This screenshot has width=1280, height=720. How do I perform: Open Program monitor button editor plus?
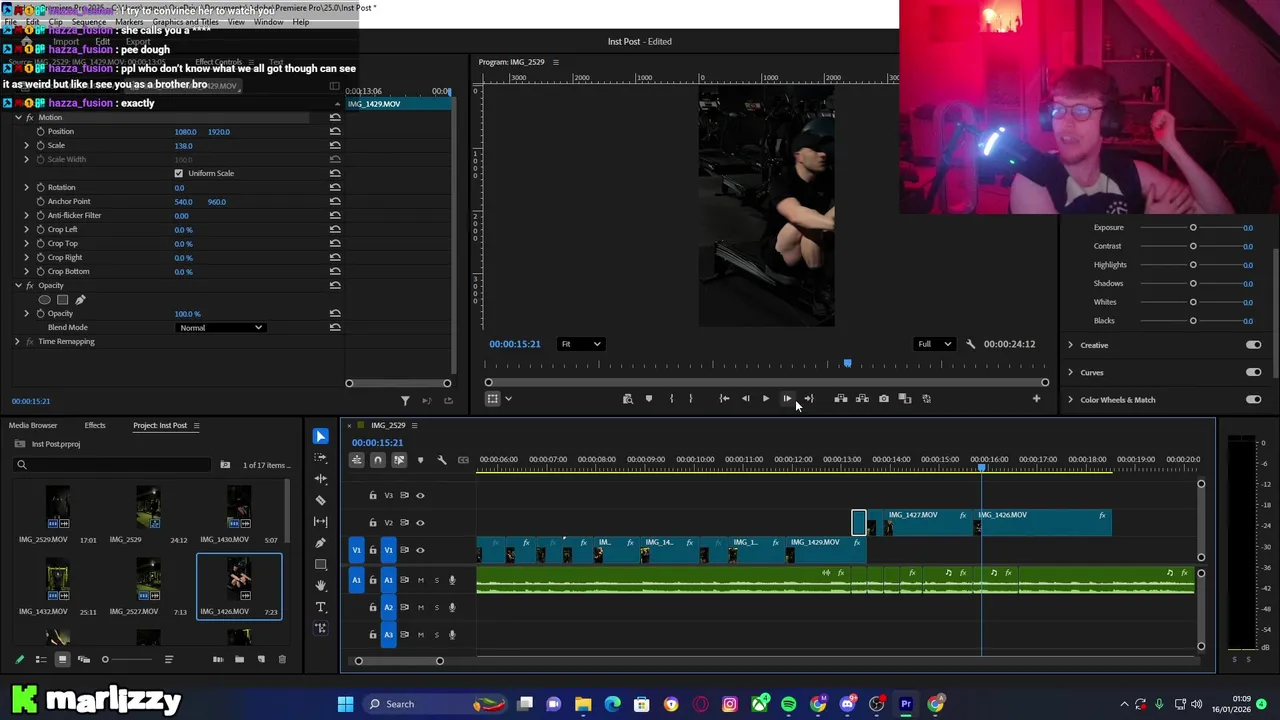click(1036, 399)
